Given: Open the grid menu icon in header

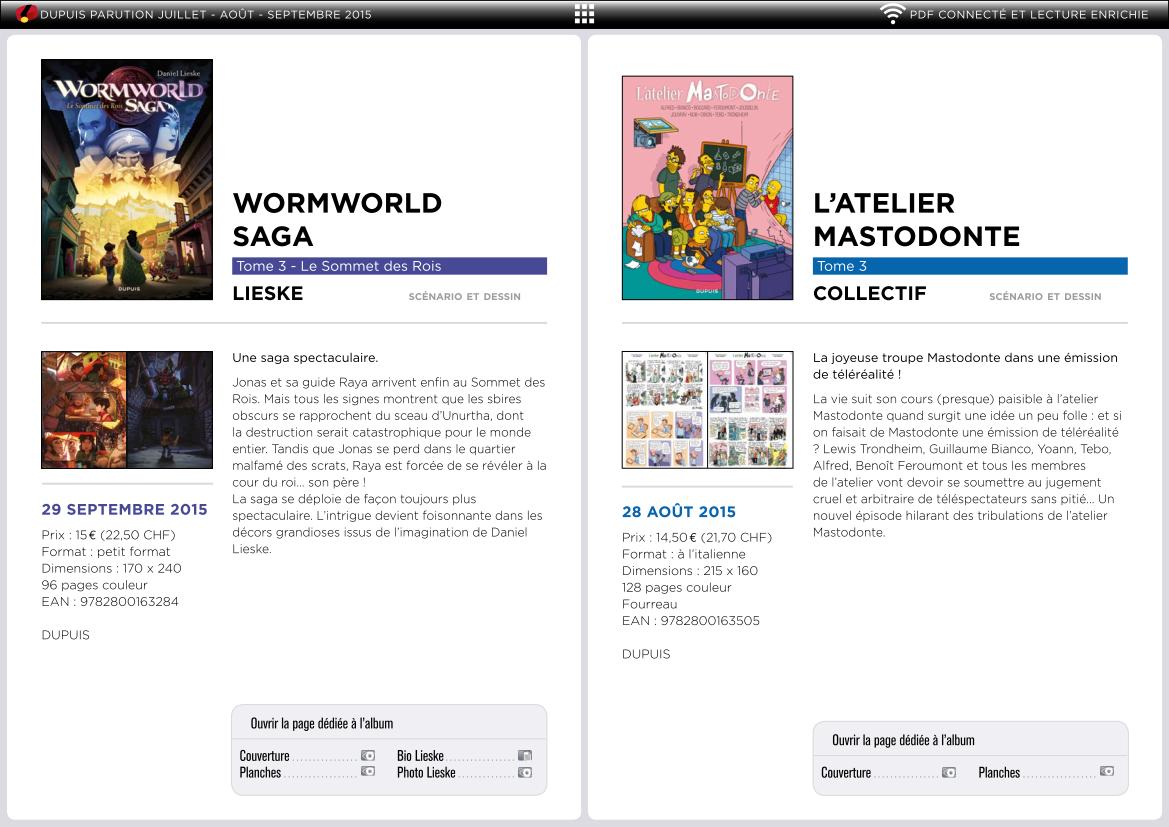Looking at the screenshot, I should pyautogui.click(x=584, y=14).
